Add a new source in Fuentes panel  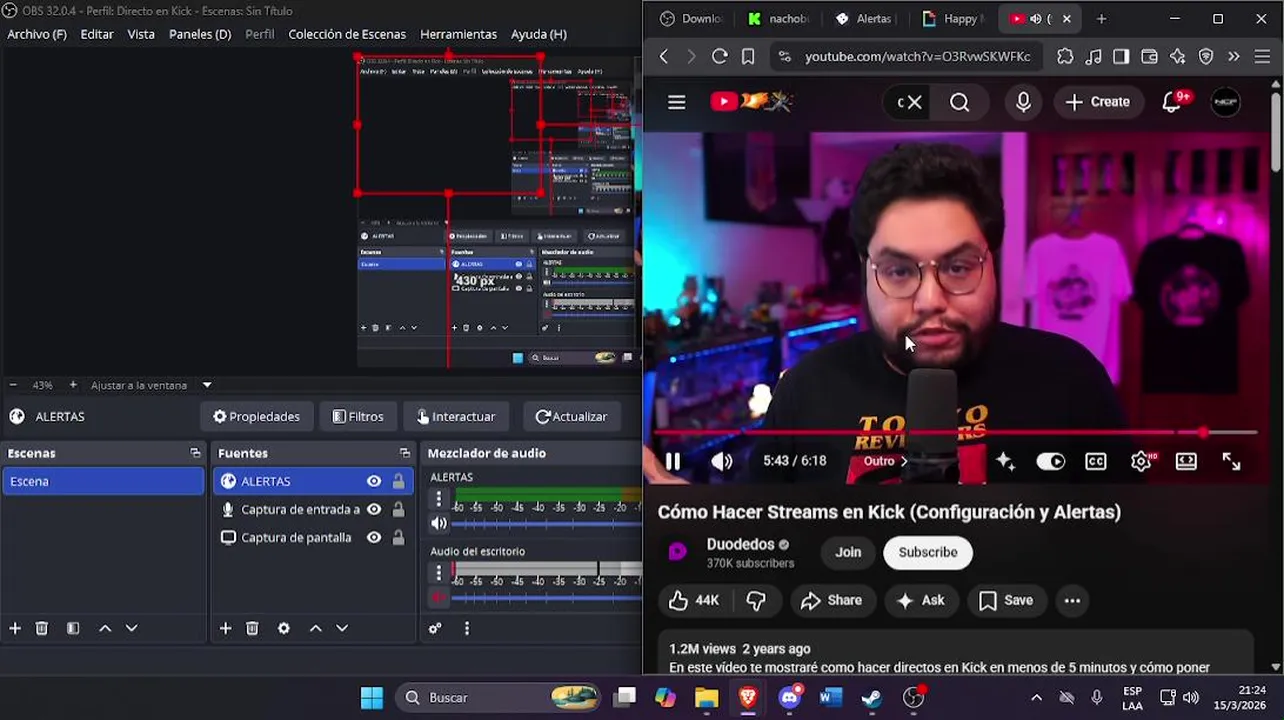point(225,628)
